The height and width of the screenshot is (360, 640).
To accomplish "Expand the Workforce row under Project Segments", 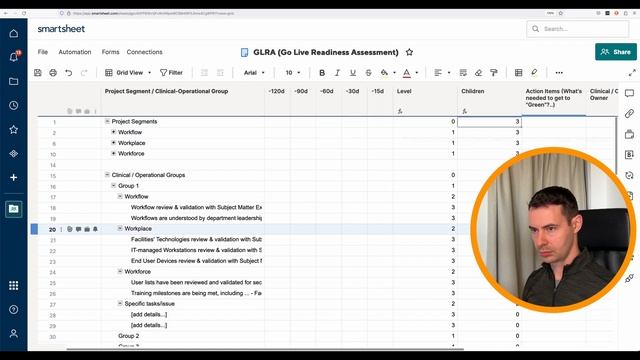I will [x=113, y=153].
